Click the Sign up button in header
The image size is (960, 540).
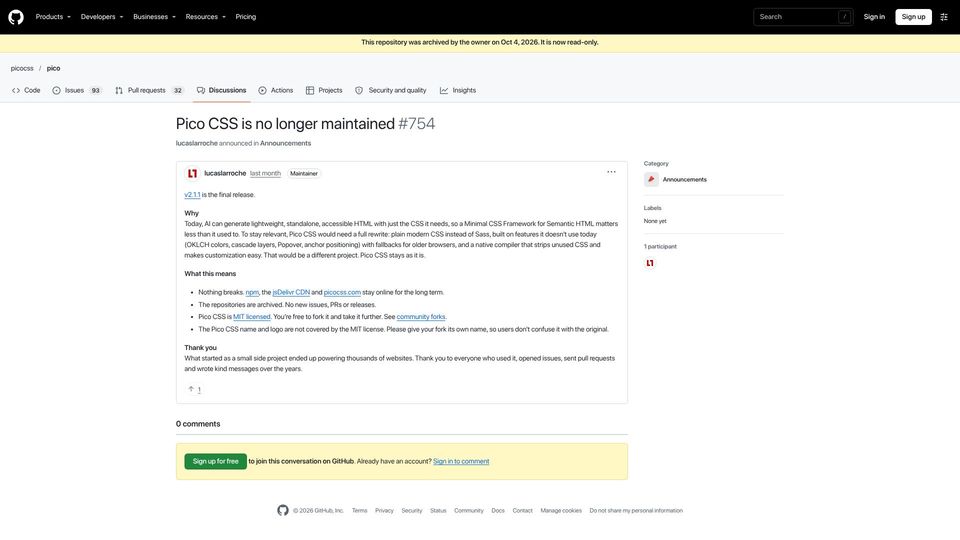pyautogui.click(x=913, y=17)
